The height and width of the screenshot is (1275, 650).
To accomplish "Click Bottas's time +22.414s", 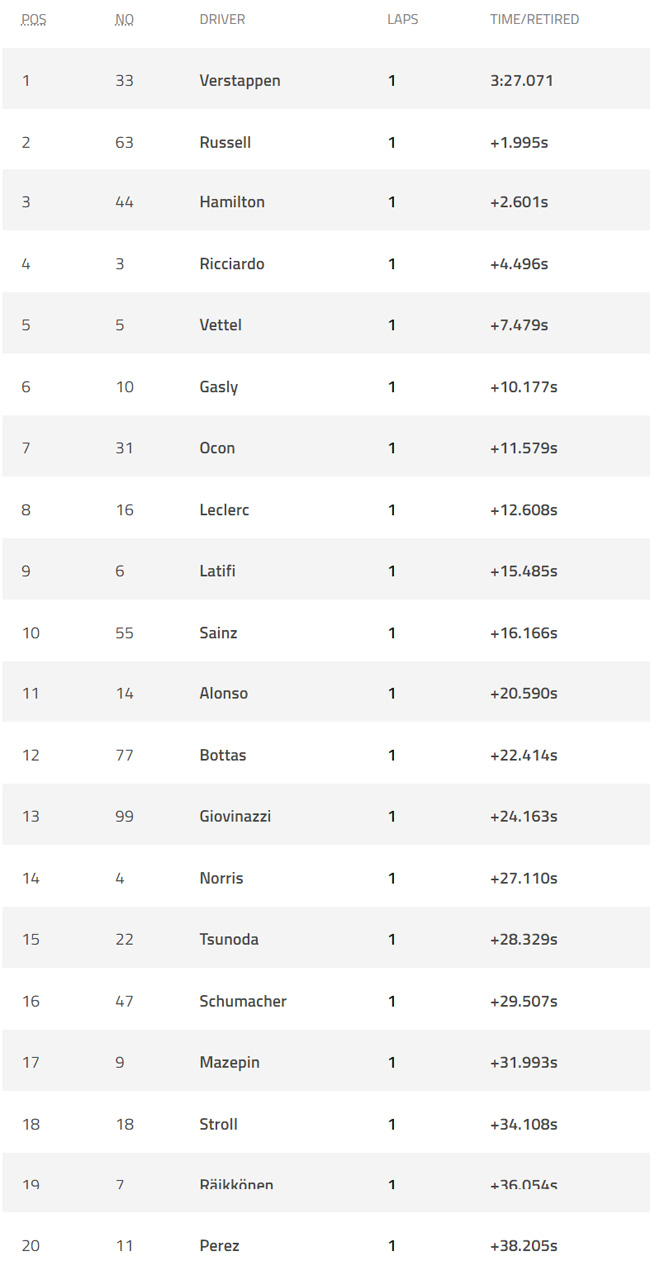I will point(523,755).
